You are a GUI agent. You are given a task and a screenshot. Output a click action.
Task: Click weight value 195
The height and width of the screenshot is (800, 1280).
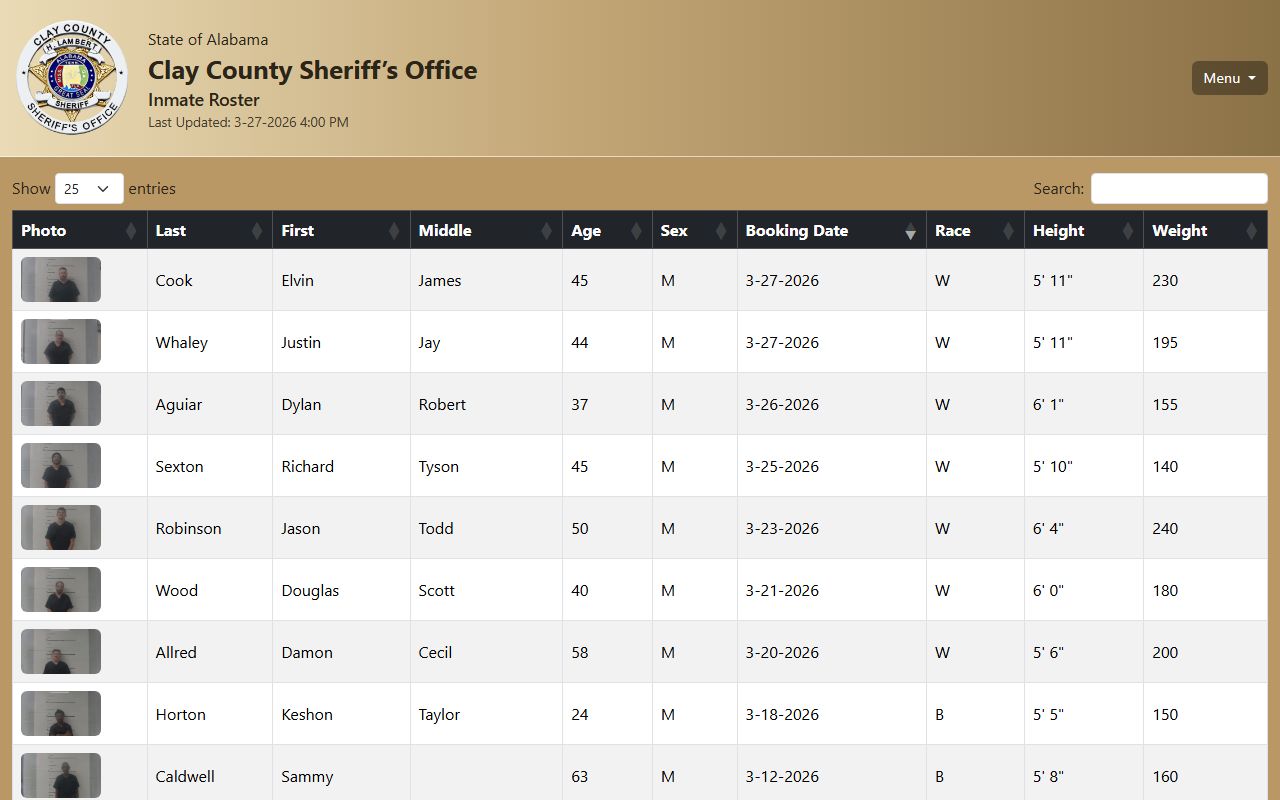point(1165,343)
